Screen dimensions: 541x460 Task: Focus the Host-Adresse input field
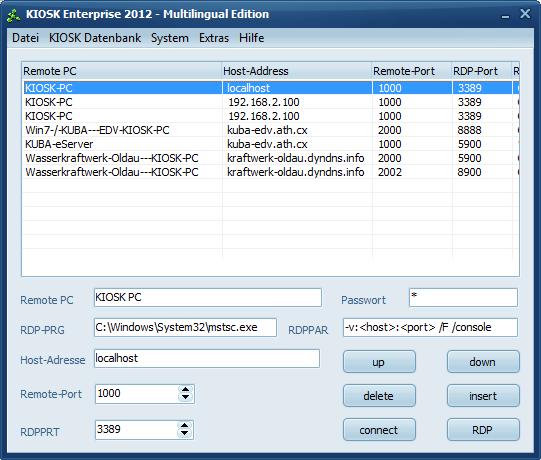(207, 359)
